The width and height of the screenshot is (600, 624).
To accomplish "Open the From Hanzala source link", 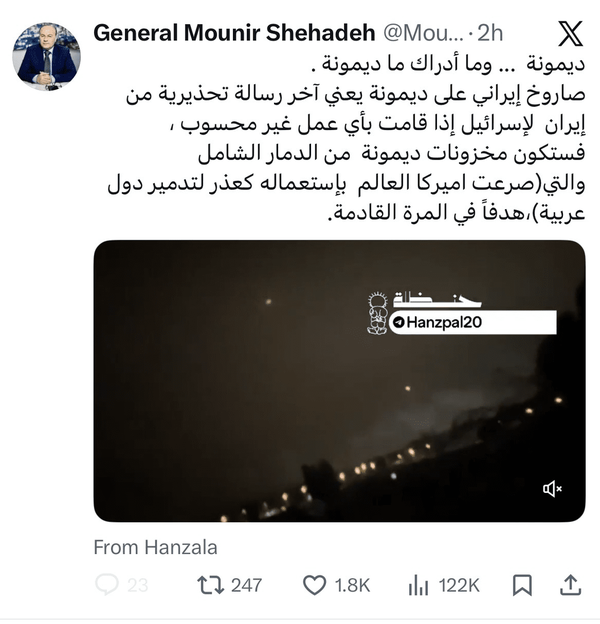I will [x=155, y=547].
